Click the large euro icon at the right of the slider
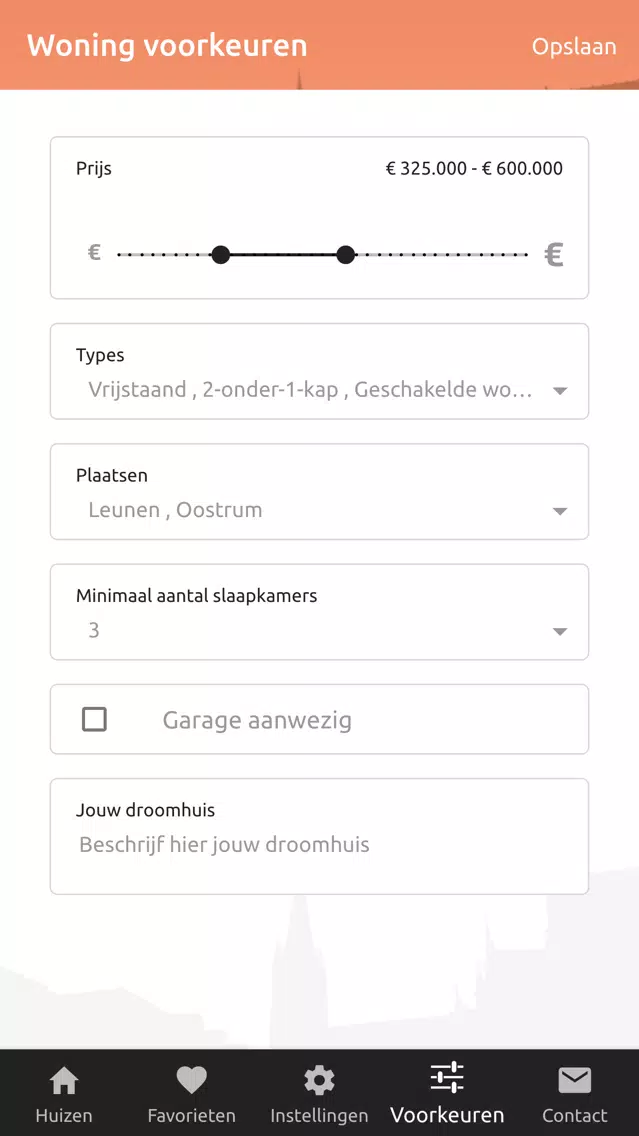This screenshot has width=639, height=1136. [x=554, y=254]
